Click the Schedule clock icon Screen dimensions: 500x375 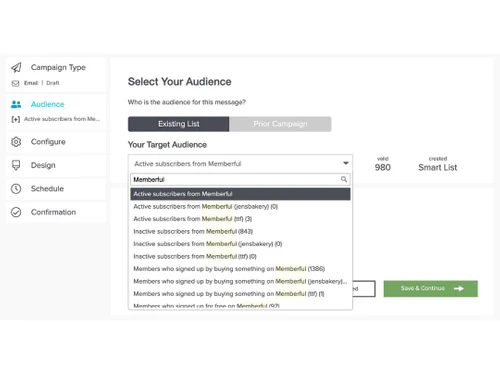pyautogui.click(x=16, y=189)
